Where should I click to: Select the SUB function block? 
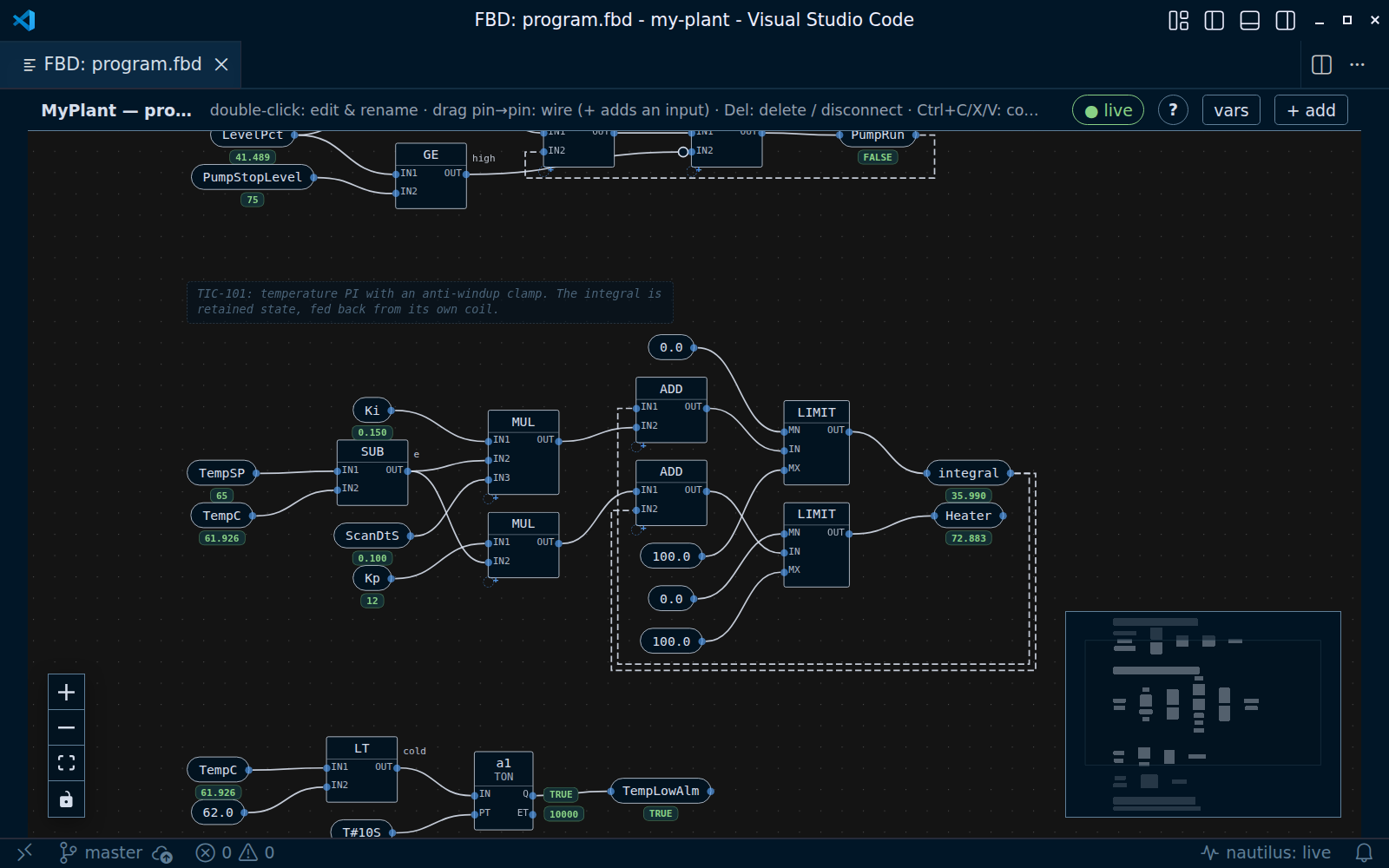click(x=372, y=472)
